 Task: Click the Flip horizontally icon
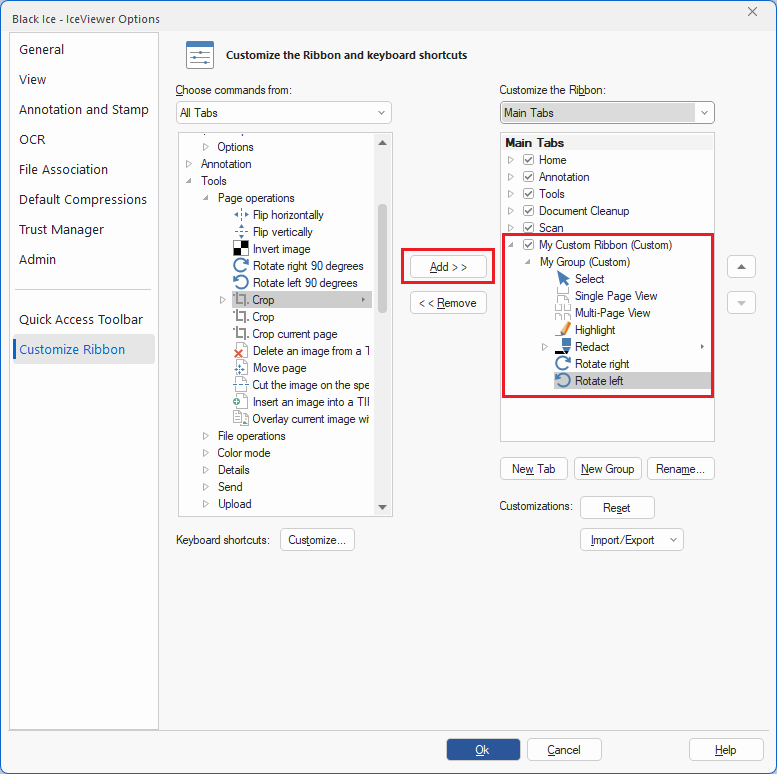[x=241, y=215]
